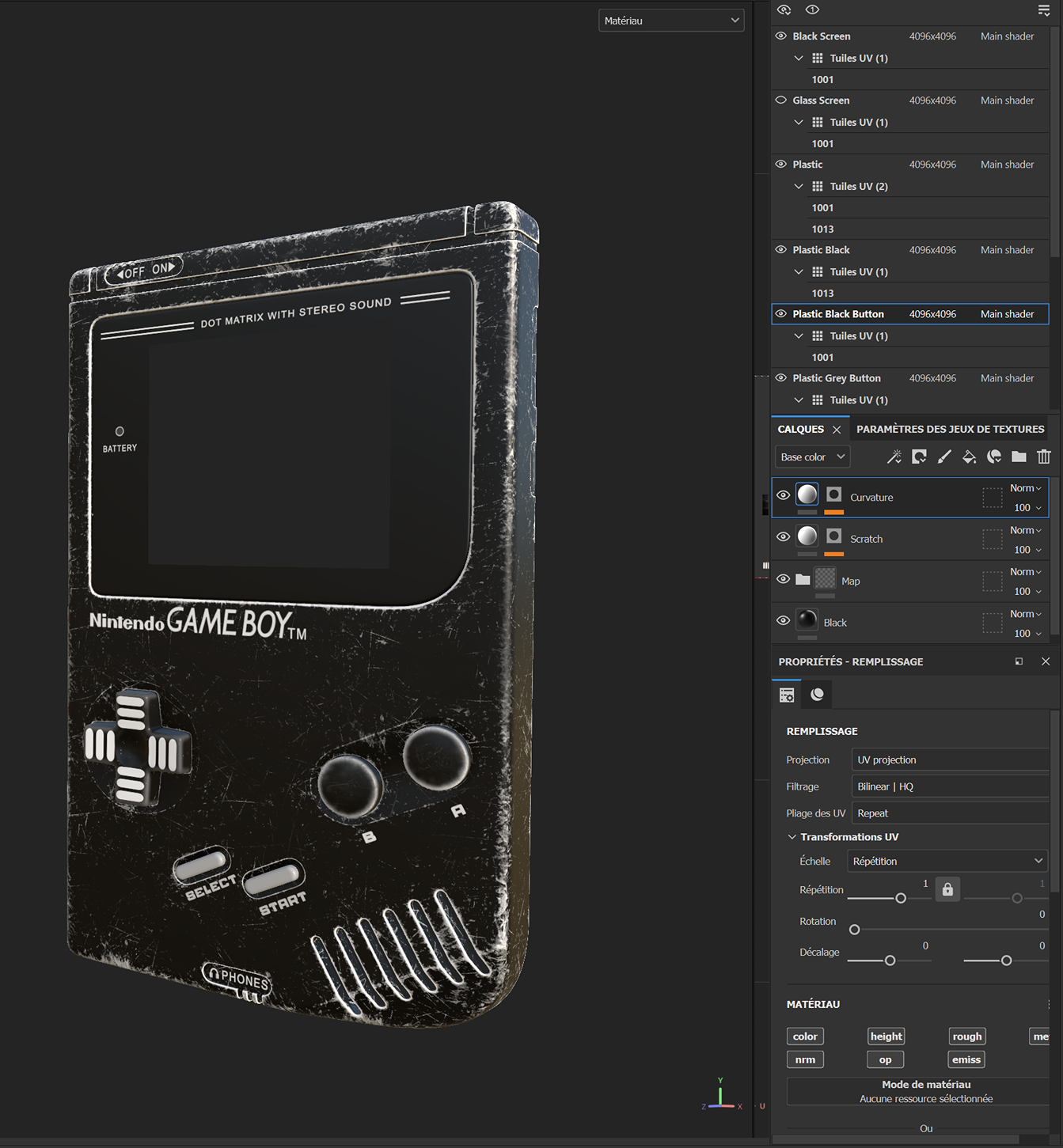Image resolution: width=1063 pixels, height=1148 pixels.
Task: Delete selected layer using the trash icon
Action: tap(1044, 457)
